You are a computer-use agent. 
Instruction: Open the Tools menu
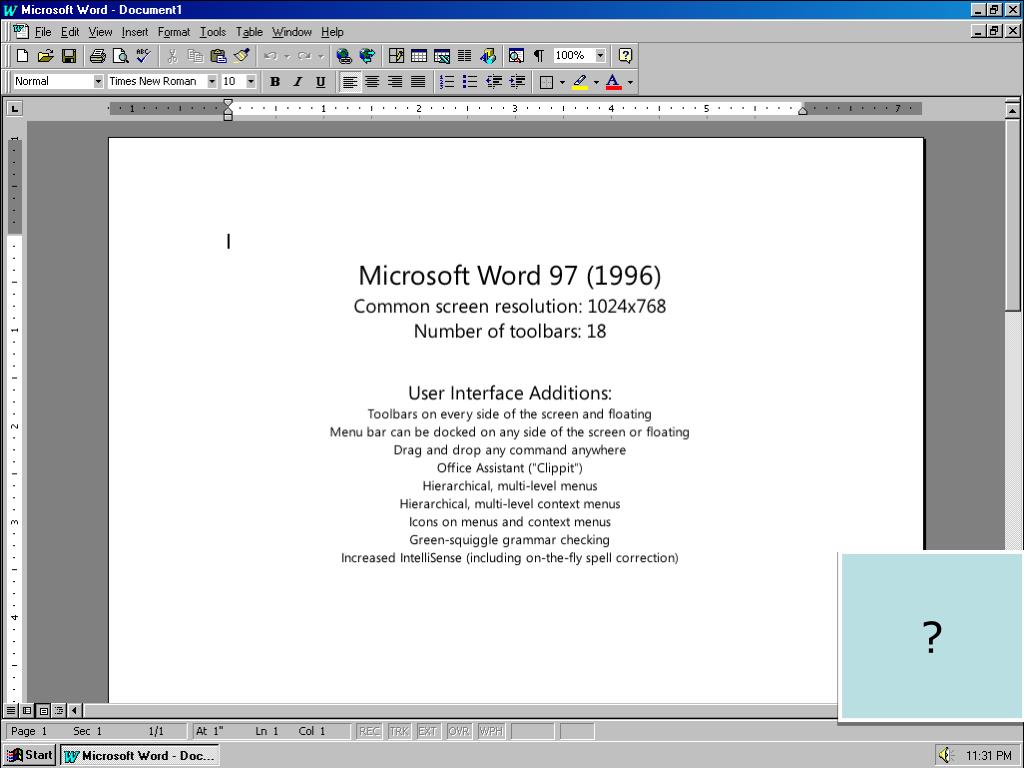click(212, 32)
